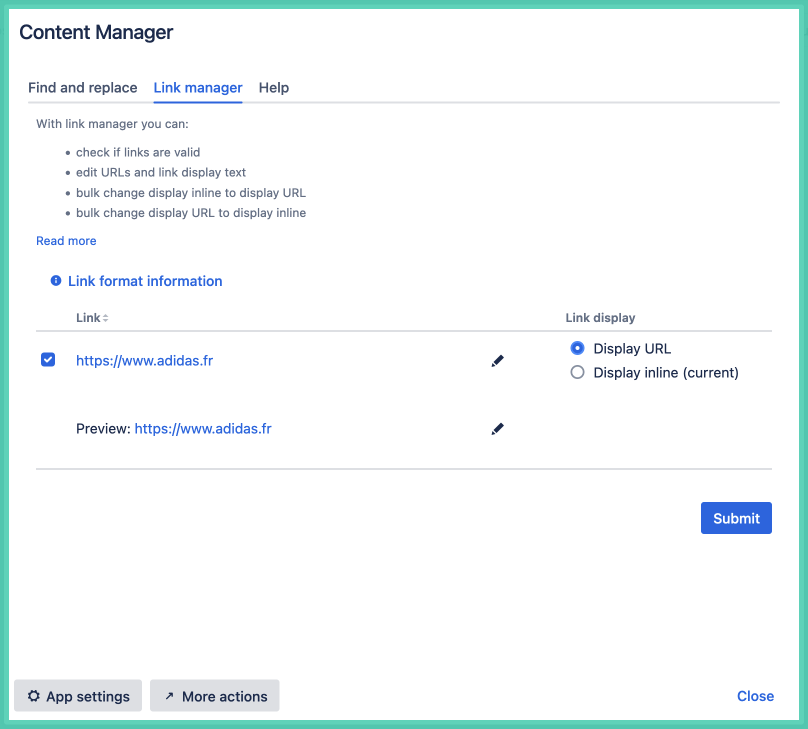
Task: Click the pencil icon beside the adidas link
Action: coord(498,361)
